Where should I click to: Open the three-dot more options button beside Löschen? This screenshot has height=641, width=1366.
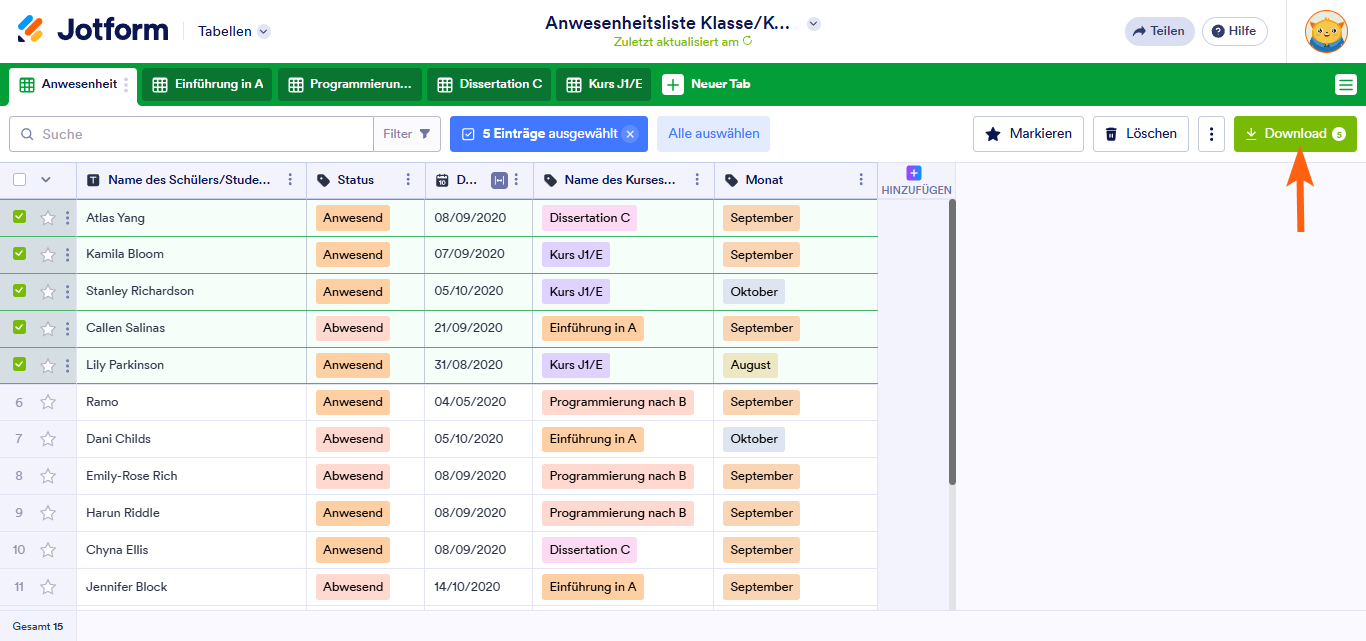point(1211,134)
